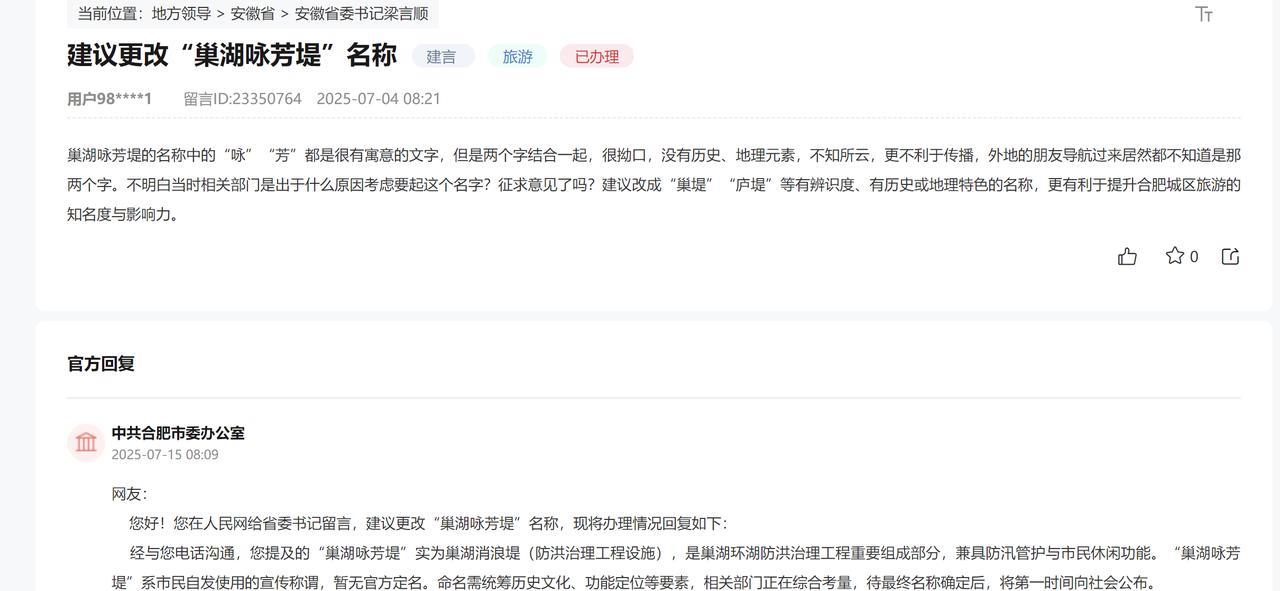
Task: Click the font size adjust icon
Action: pos(1204,14)
